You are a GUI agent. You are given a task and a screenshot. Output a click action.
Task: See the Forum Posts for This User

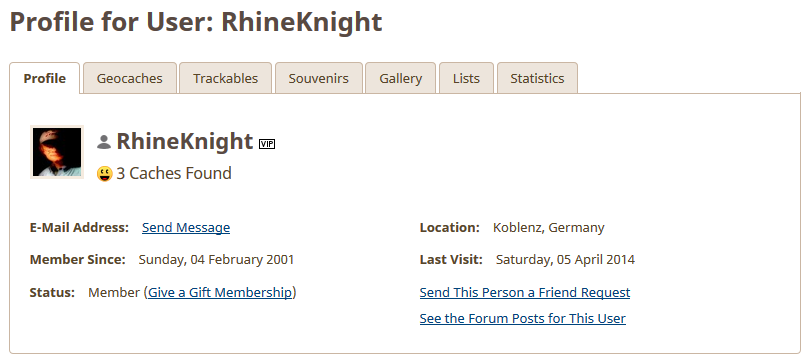[x=523, y=319]
